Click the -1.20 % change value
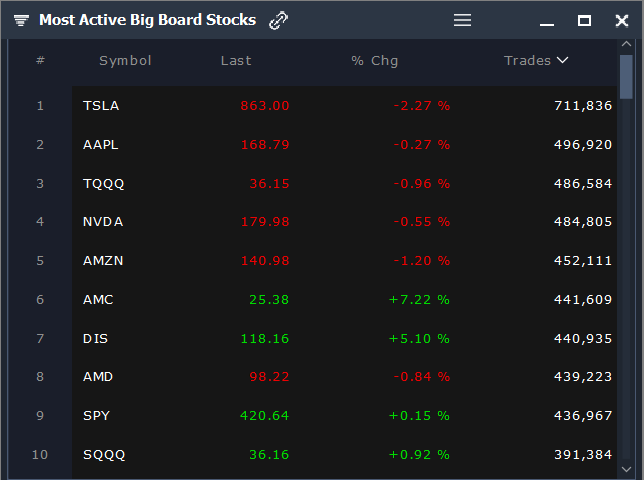 421,261
